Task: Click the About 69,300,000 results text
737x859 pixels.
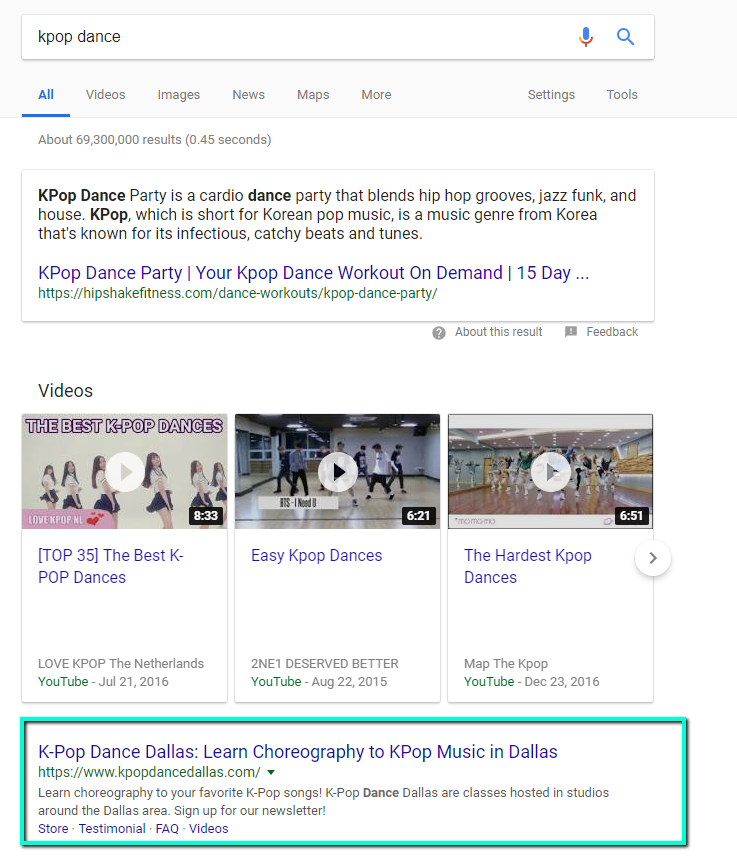Action: 155,140
